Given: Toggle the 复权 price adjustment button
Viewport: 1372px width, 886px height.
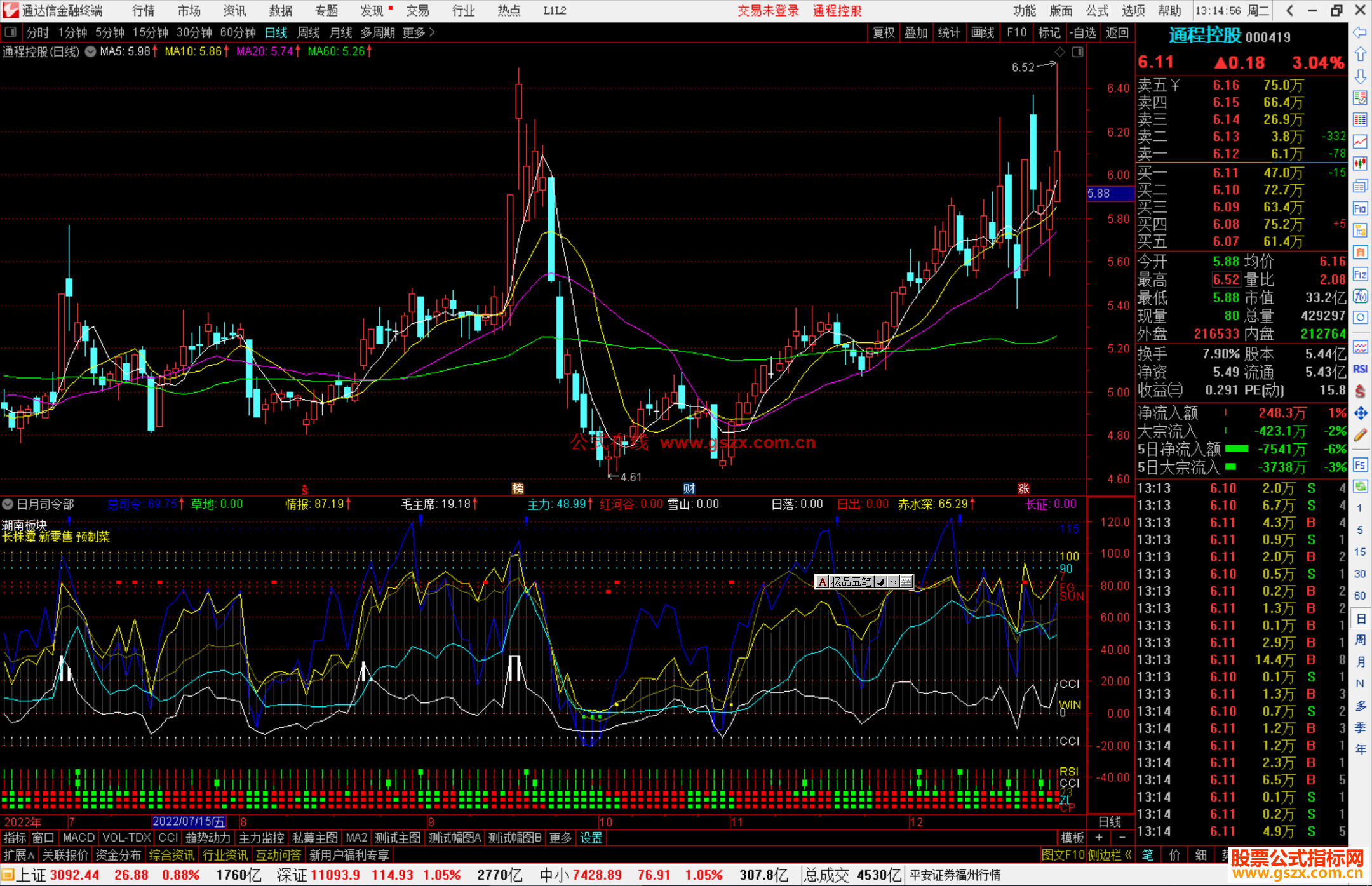Looking at the screenshot, I should pyautogui.click(x=884, y=32).
